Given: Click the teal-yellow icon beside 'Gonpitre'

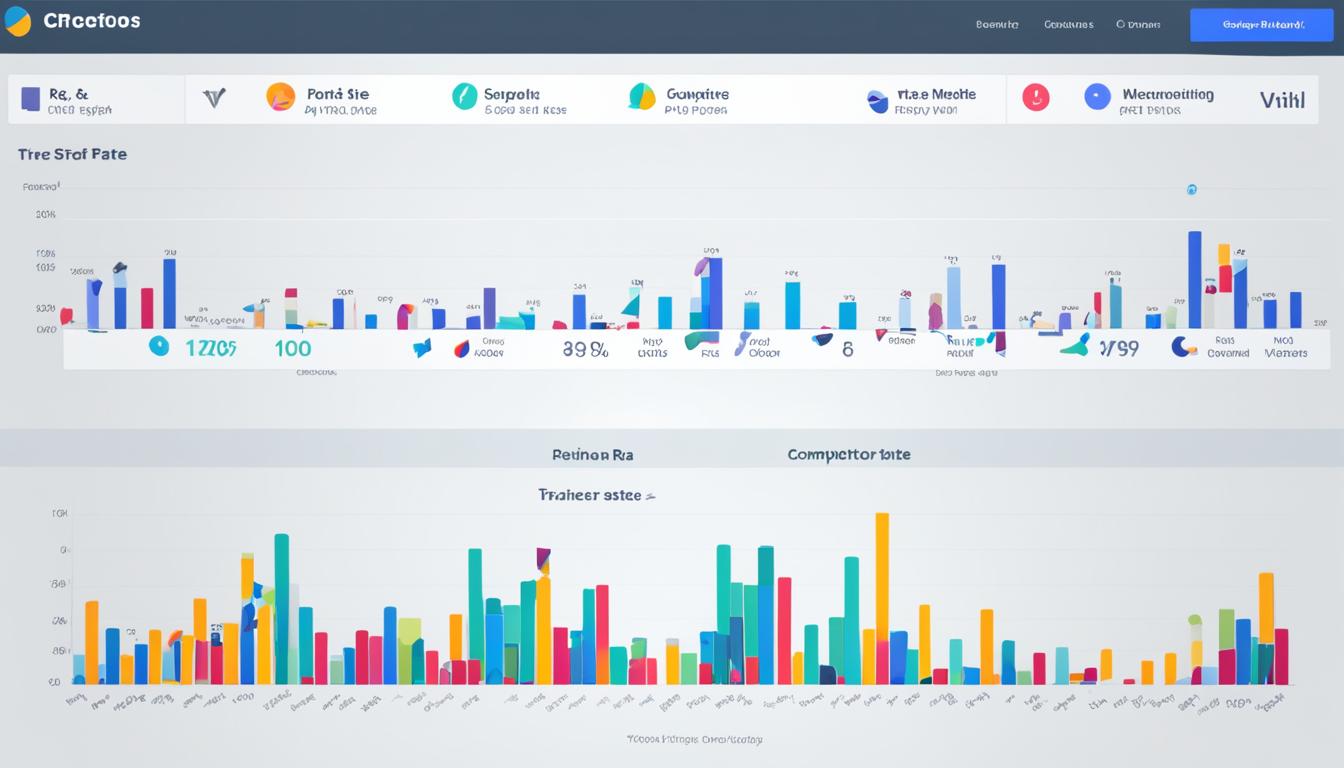Looking at the screenshot, I should click(642, 97).
